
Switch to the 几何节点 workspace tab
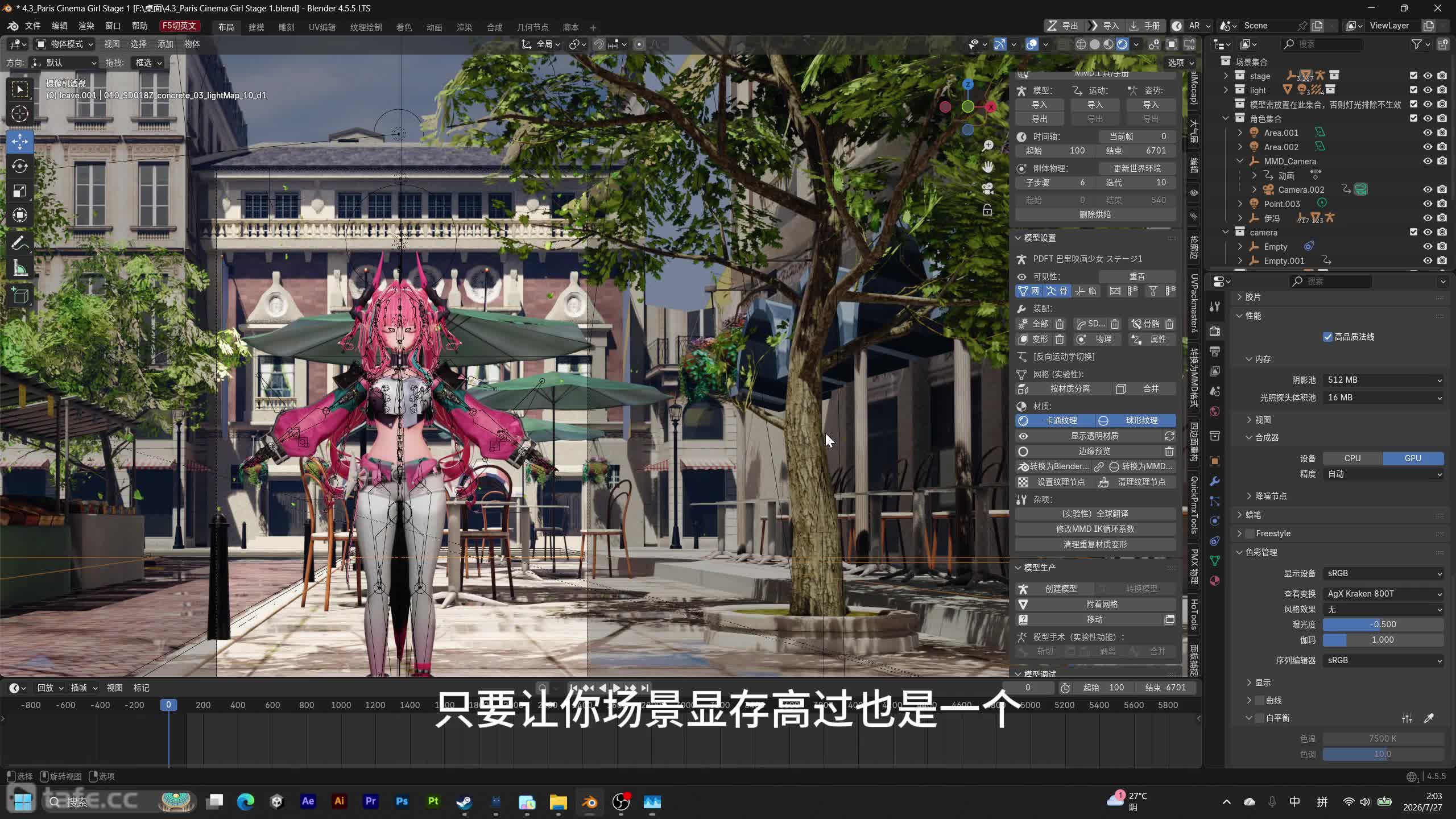pos(532,27)
